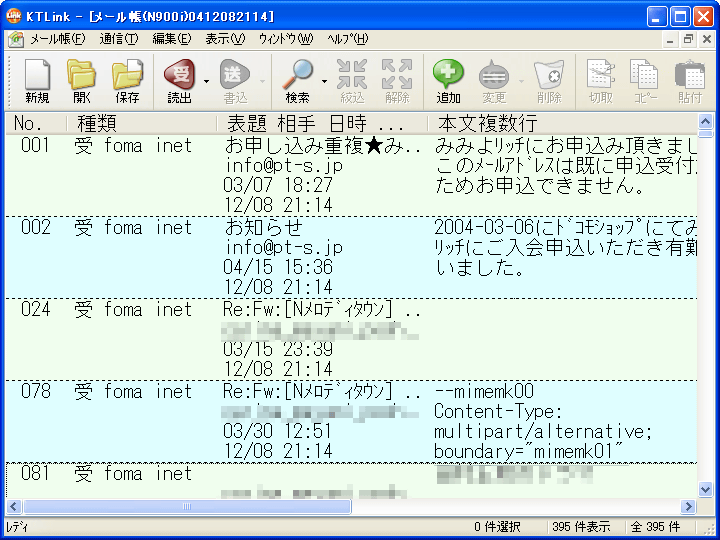The width and height of the screenshot is (720, 540).
Task: Click the 変更 (modify) icon
Action: pyautogui.click(x=494, y=82)
